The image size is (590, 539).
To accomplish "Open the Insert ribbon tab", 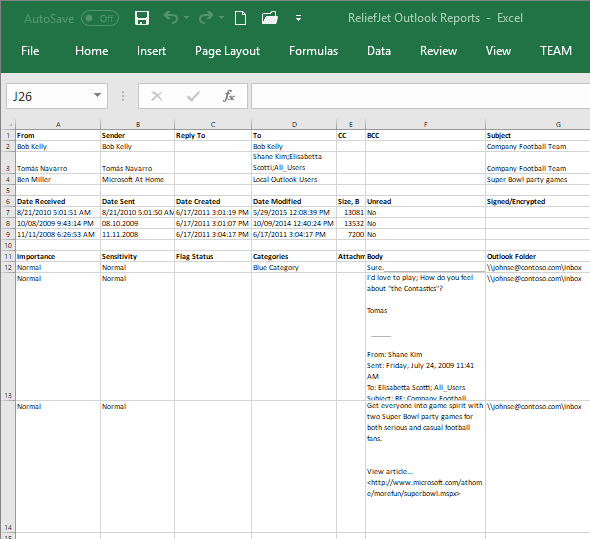I will (x=151, y=51).
